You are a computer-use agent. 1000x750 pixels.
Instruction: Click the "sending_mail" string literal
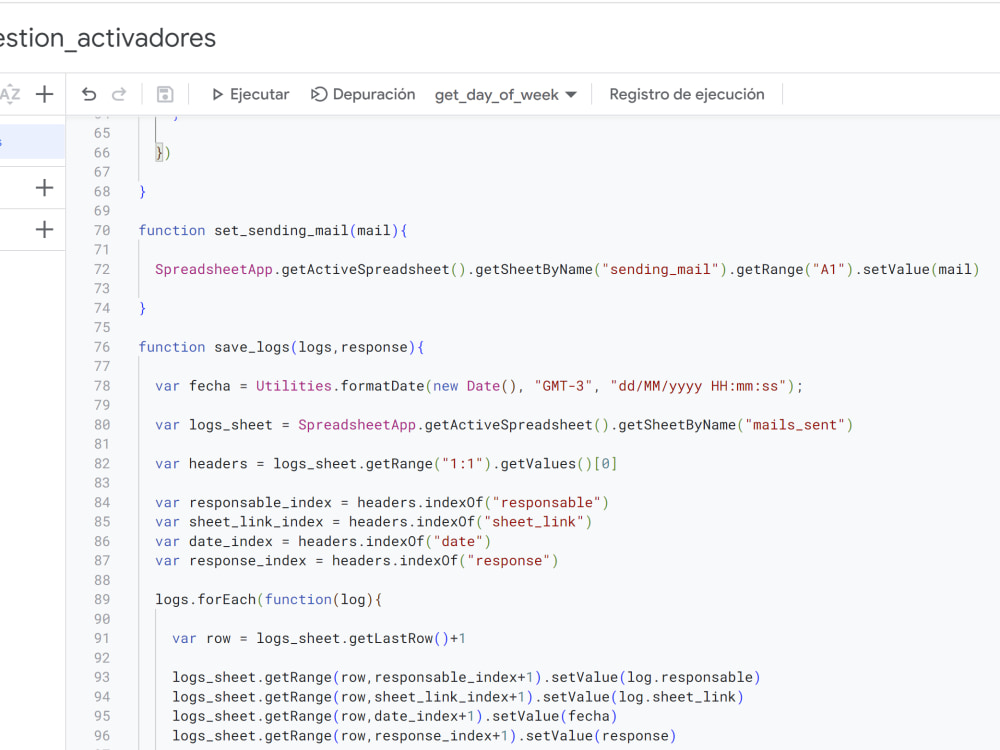point(660,269)
